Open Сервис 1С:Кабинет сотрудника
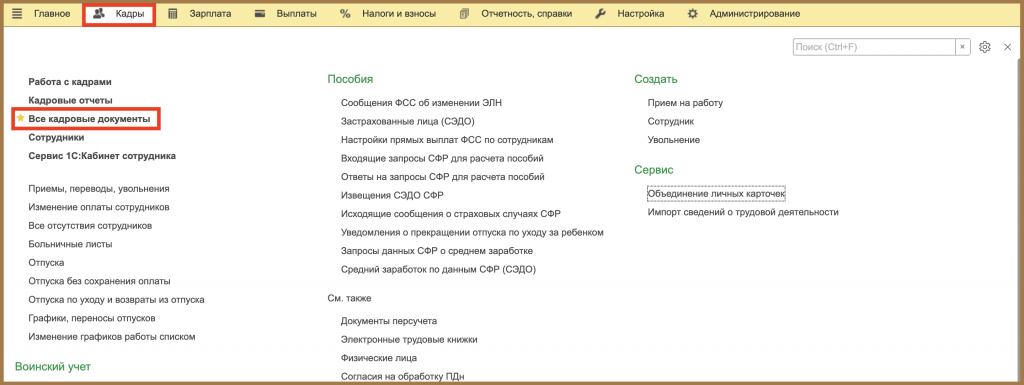Image resolution: width=1024 pixels, height=385 pixels. [102, 156]
